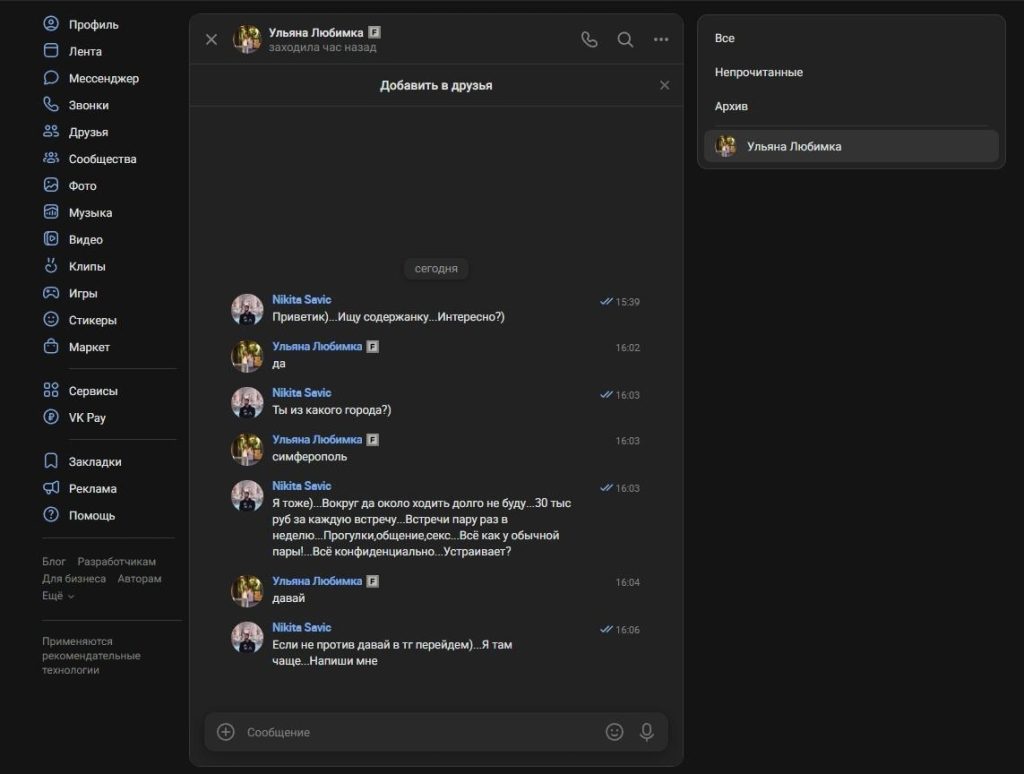The width and height of the screenshot is (1024, 774).
Task: Go to Клипы section in sidebar
Action: click(x=87, y=267)
